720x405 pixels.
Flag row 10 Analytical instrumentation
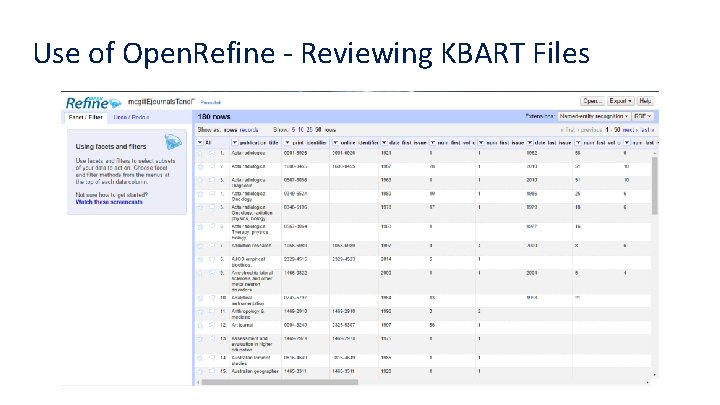pos(212,298)
